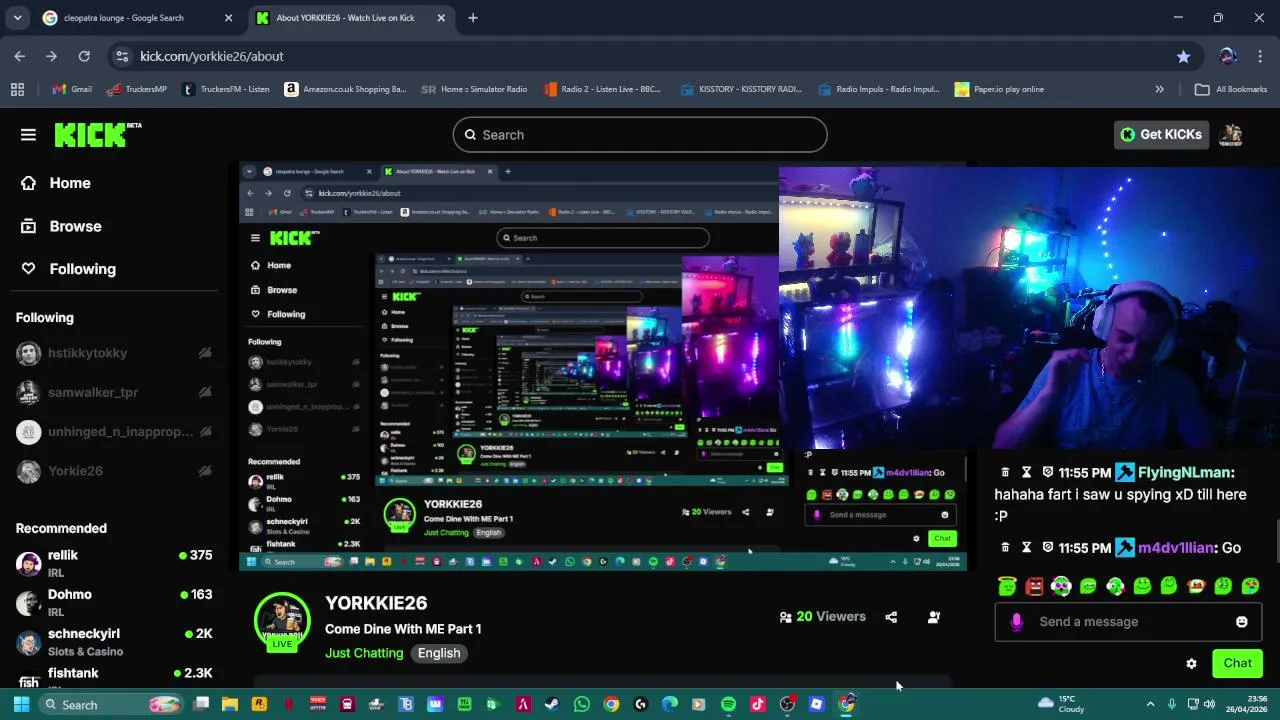This screenshot has height=720, width=1280.
Task: Click the chat panel scrollbar
Action: pos(1276,540)
